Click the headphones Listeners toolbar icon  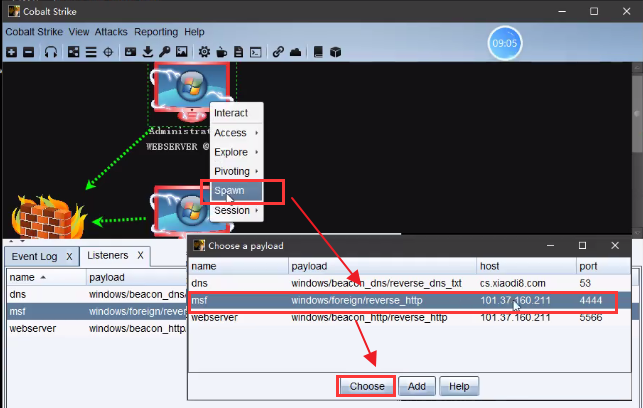(51, 51)
